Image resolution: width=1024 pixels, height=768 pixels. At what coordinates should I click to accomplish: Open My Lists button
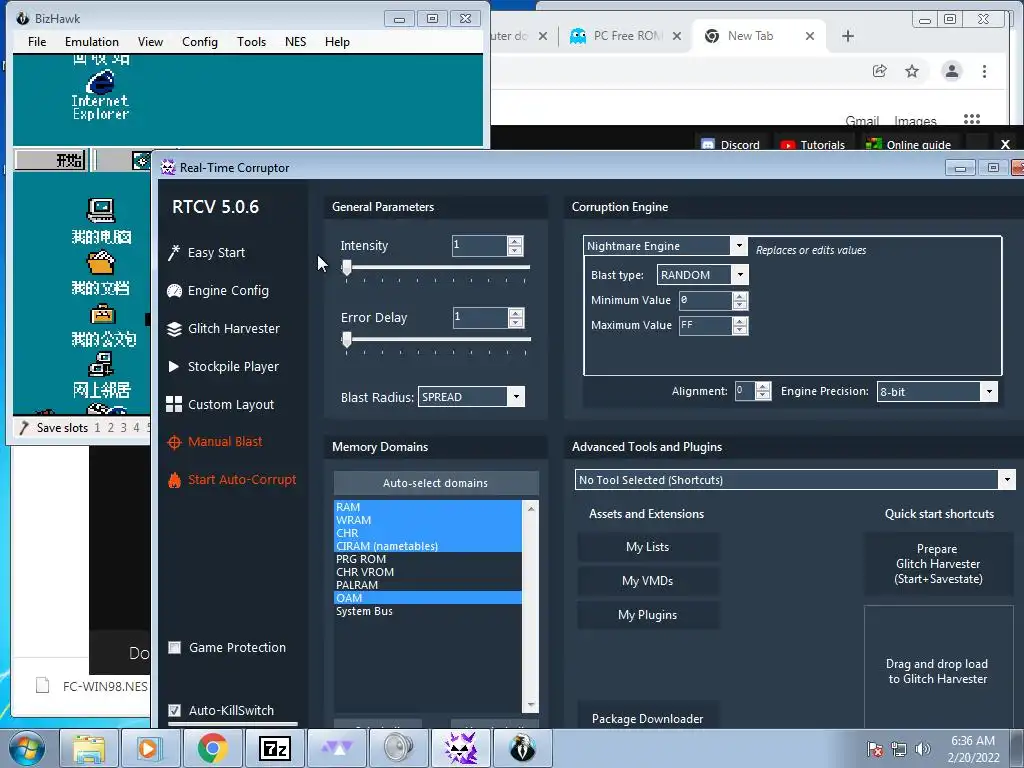tap(648, 547)
